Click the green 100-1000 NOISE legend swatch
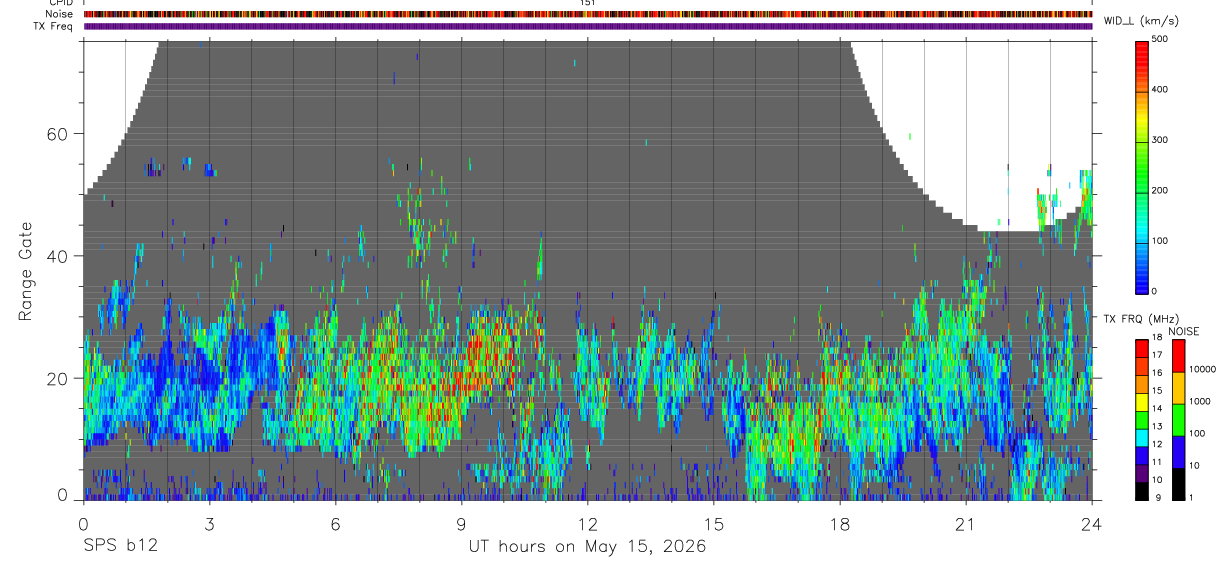The height and width of the screenshot is (567, 1228). click(1179, 420)
